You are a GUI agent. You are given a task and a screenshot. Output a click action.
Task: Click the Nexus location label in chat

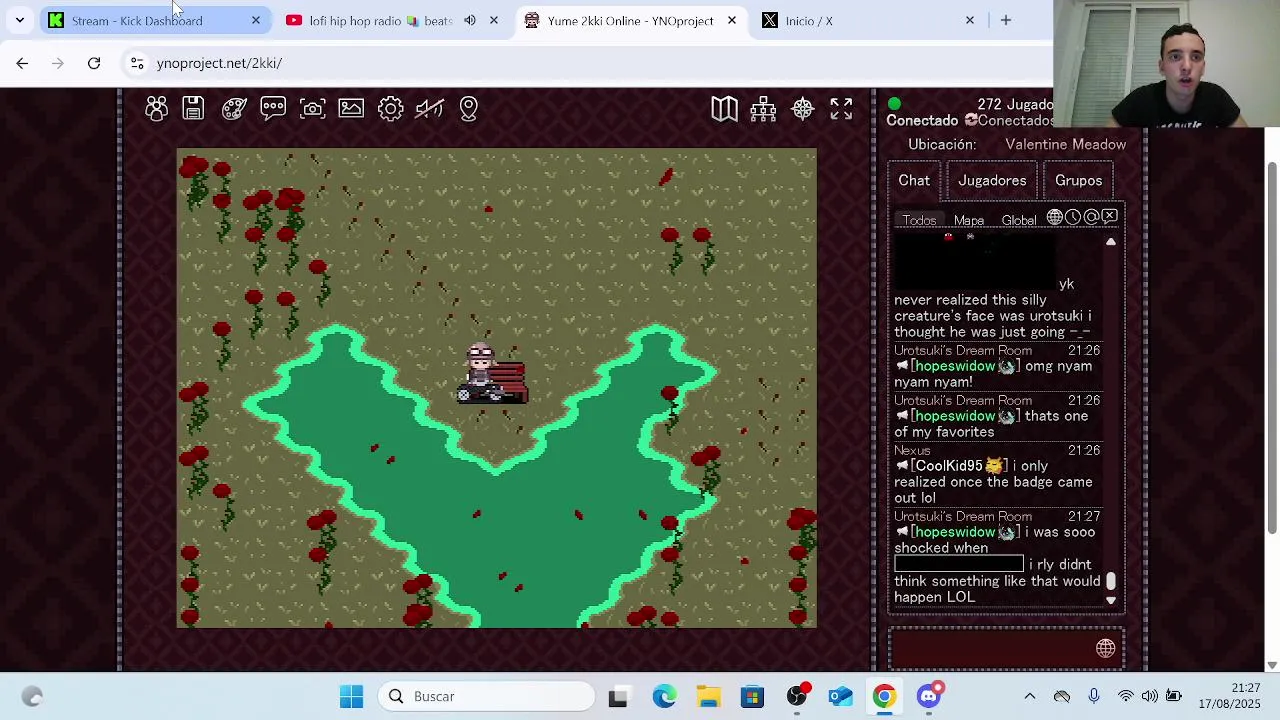[x=912, y=450]
